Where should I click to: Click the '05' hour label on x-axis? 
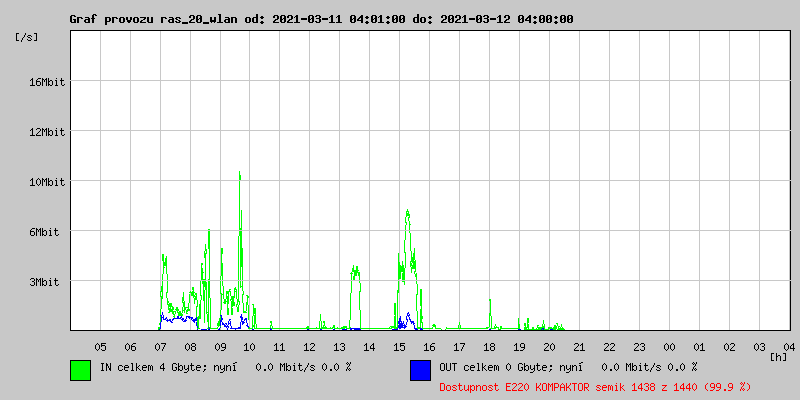[101, 347]
